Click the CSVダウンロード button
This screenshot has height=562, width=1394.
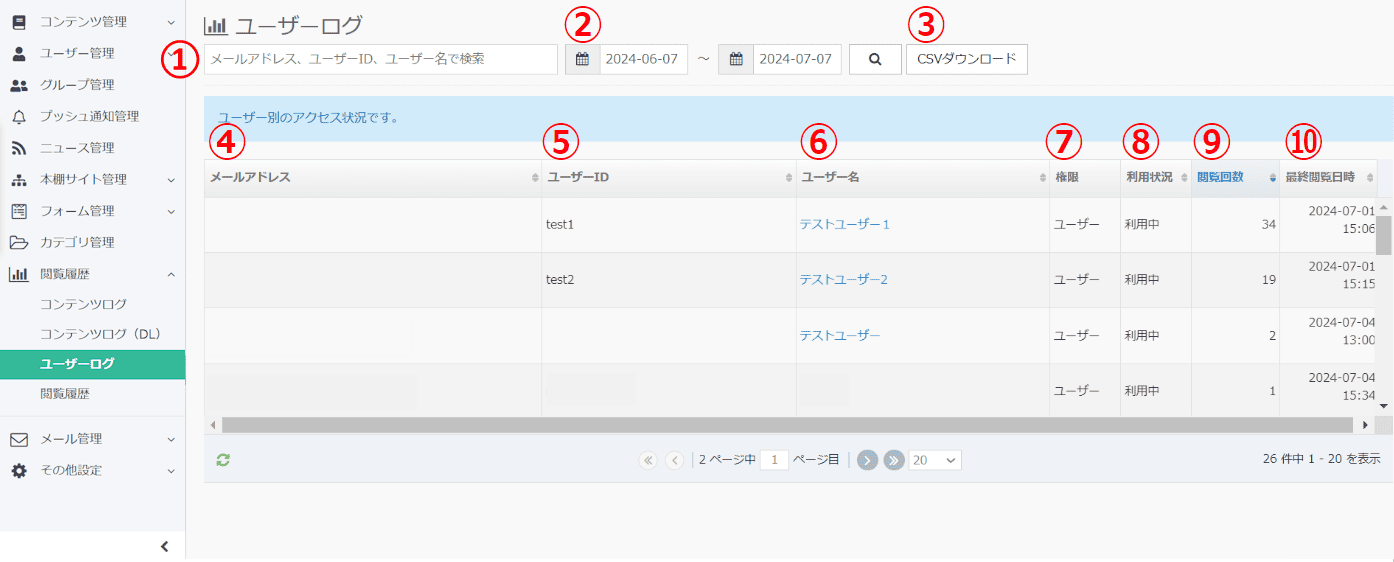coord(966,59)
